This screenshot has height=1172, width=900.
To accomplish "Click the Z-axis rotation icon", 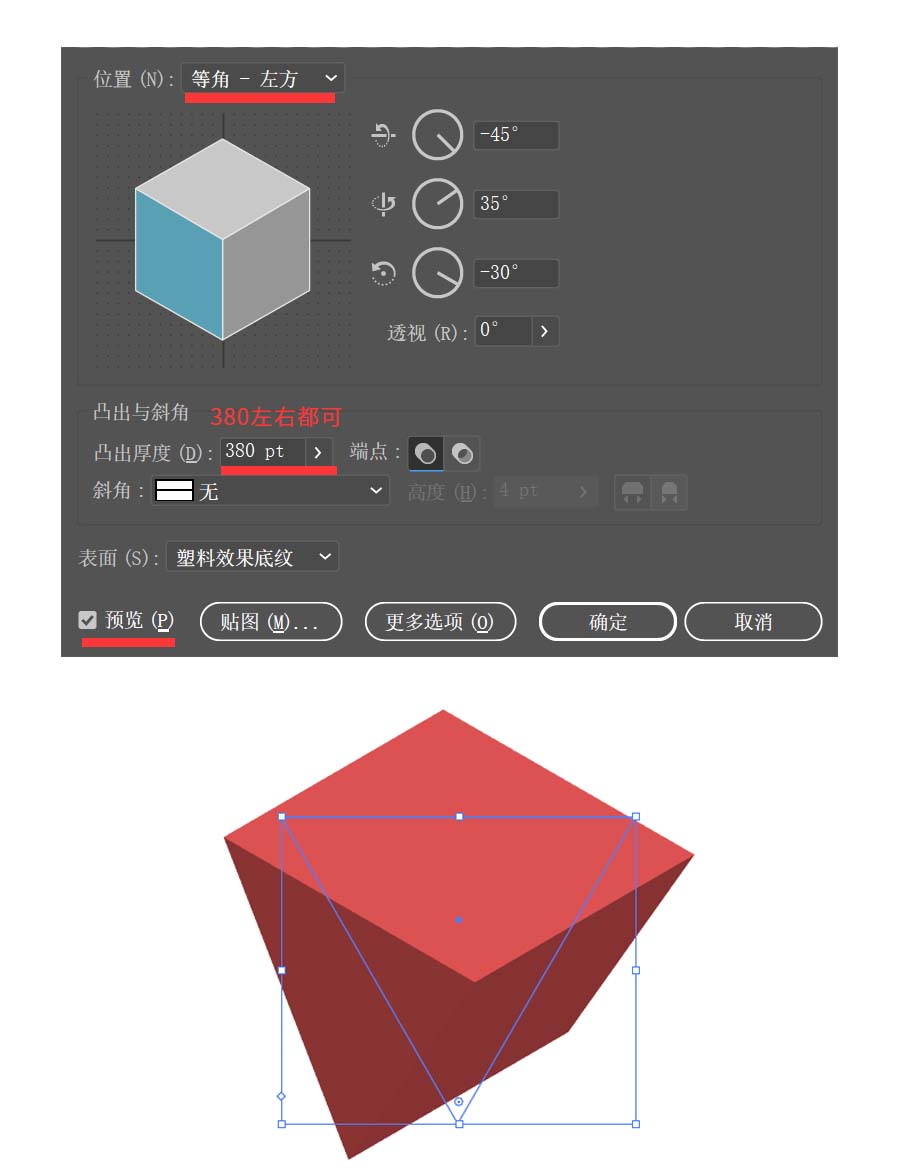I will click(383, 273).
